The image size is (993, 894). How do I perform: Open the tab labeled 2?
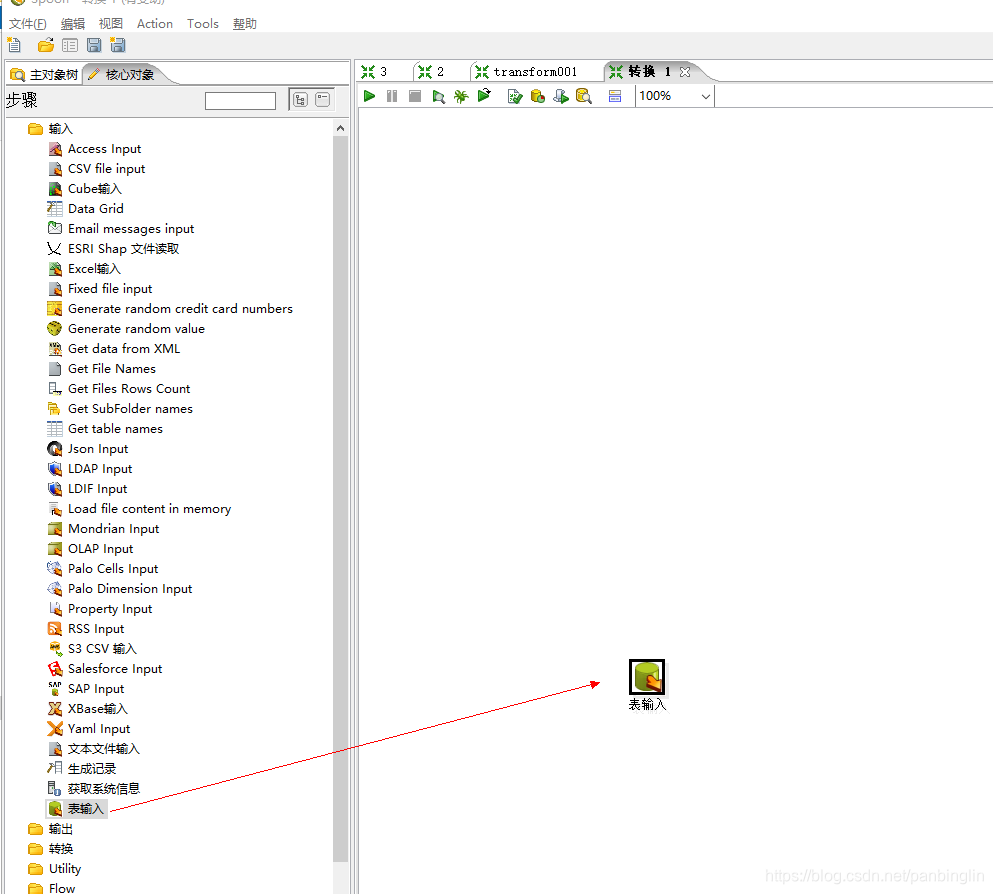tap(432, 72)
